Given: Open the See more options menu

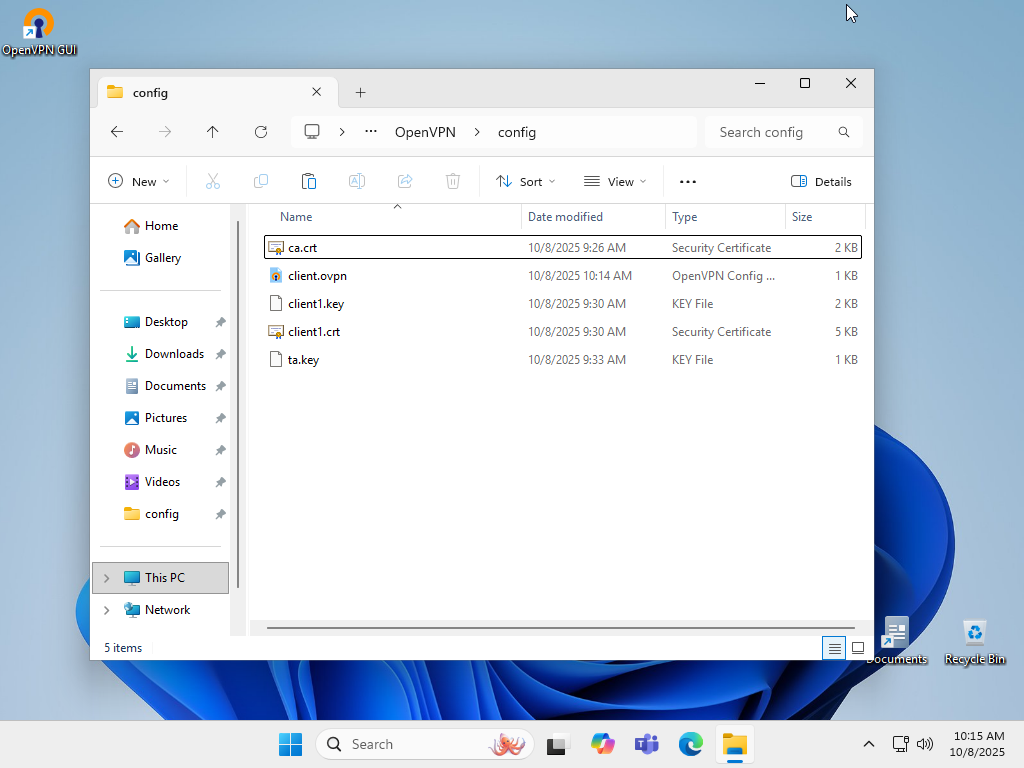Looking at the screenshot, I should point(688,182).
